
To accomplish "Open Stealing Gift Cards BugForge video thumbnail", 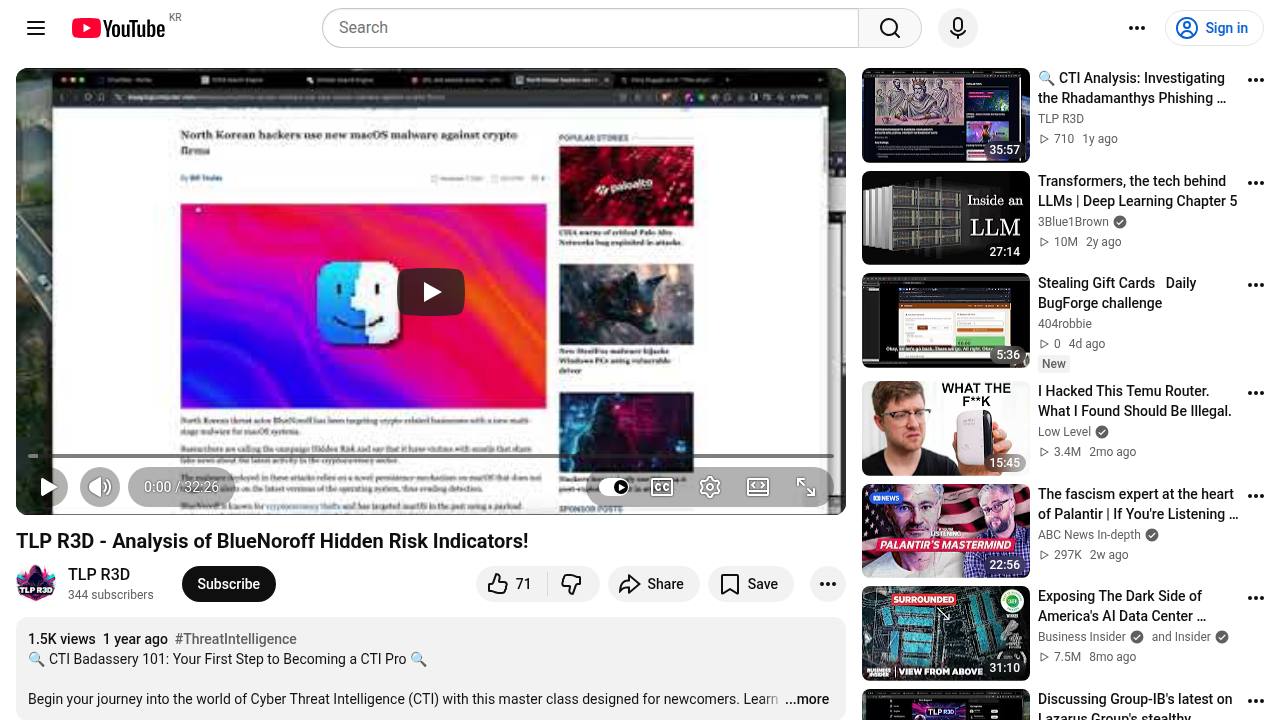I will (946, 320).
